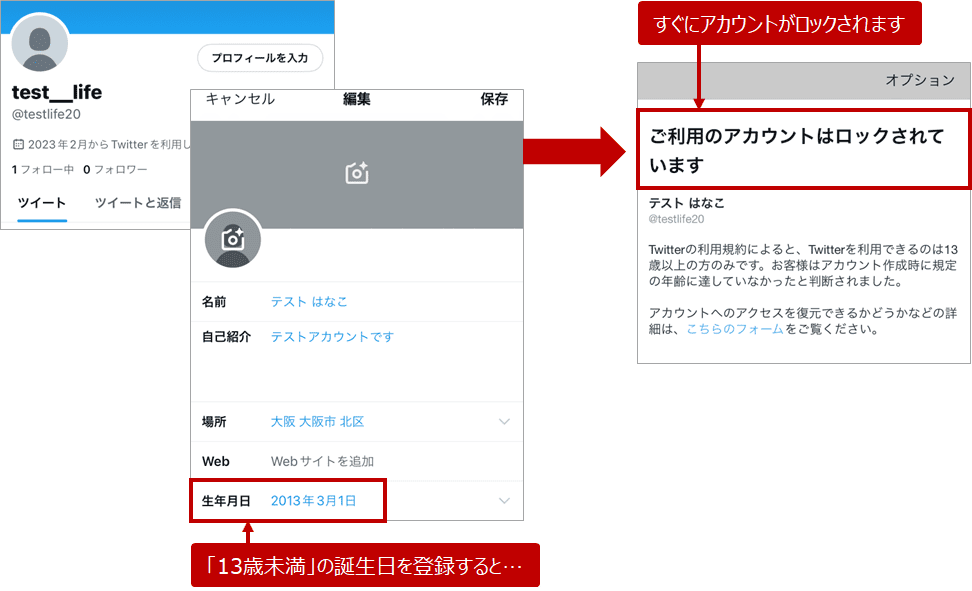Switch to the ツイートと返信 tab
Screen dimensions: 972x591
tap(138, 203)
